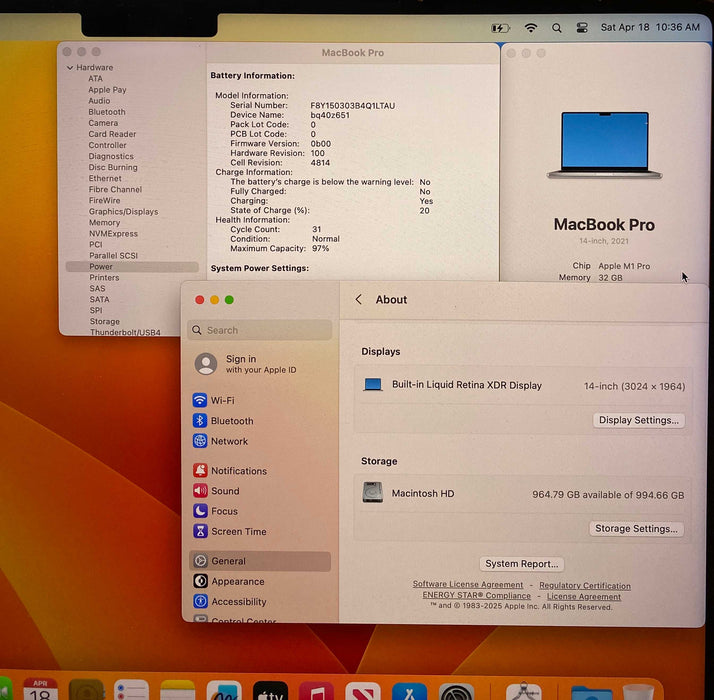Go back using the About back chevron
The height and width of the screenshot is (700, 714).
(x=359, y=299)
